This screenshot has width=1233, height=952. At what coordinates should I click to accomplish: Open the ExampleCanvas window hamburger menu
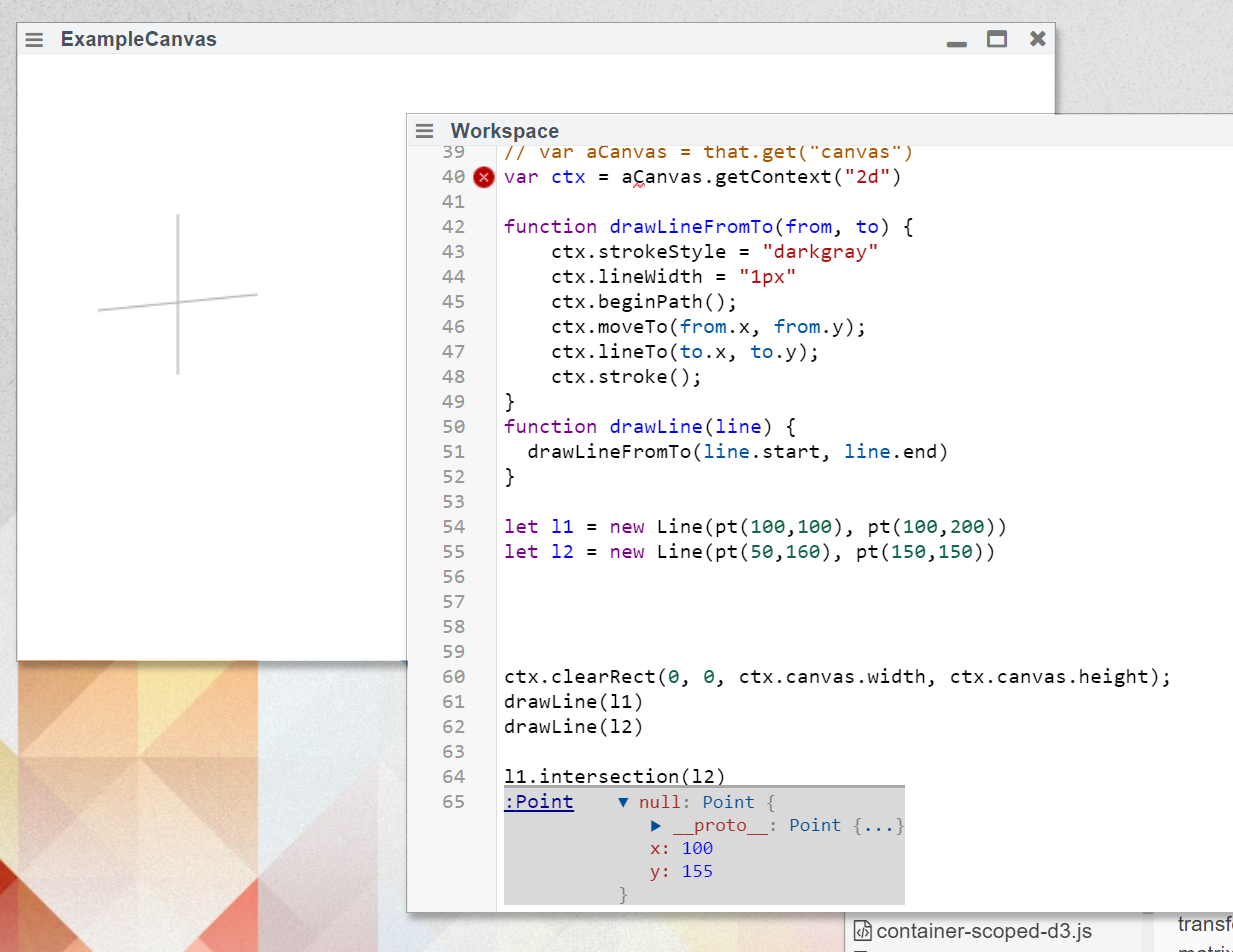(x=34, y=40)
